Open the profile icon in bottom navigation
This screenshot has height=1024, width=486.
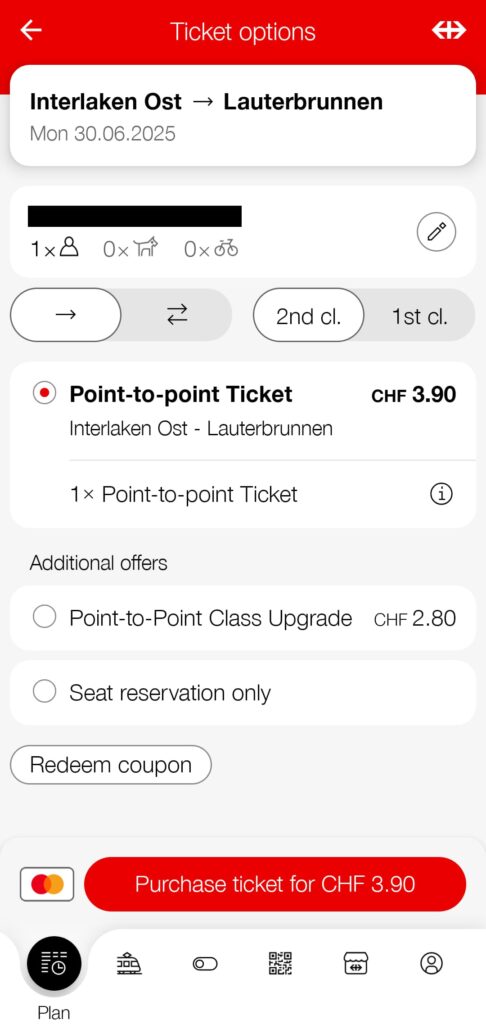point(431,963)
